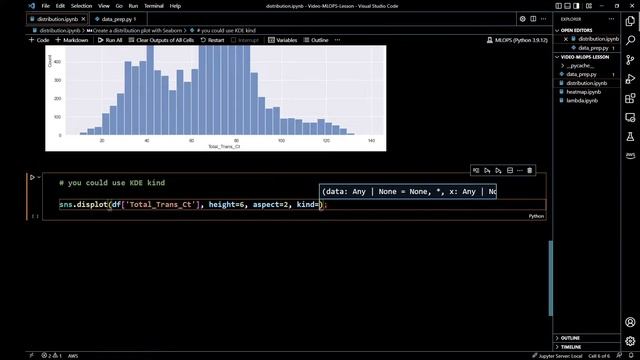Open editor more actions ellipsis

coord(544,19)
